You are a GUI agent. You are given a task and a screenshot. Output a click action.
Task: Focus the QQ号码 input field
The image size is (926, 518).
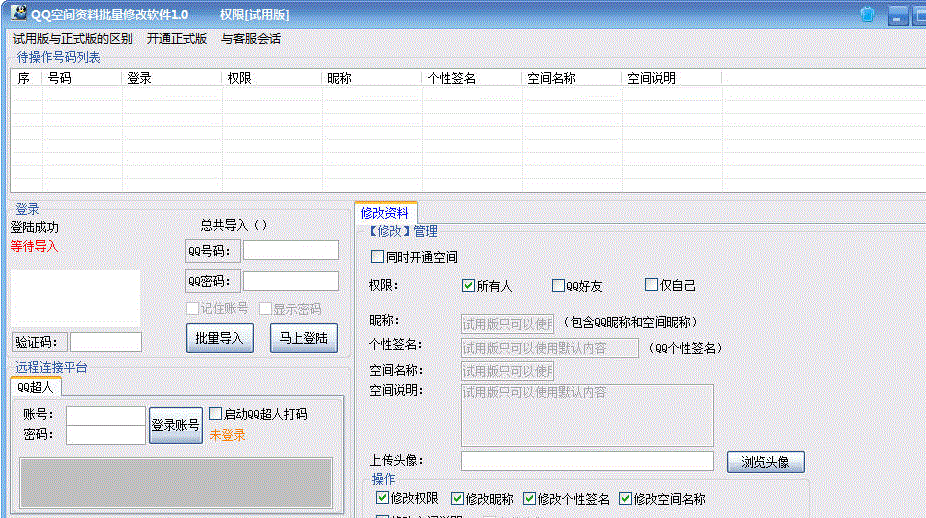tap(291, 250)
